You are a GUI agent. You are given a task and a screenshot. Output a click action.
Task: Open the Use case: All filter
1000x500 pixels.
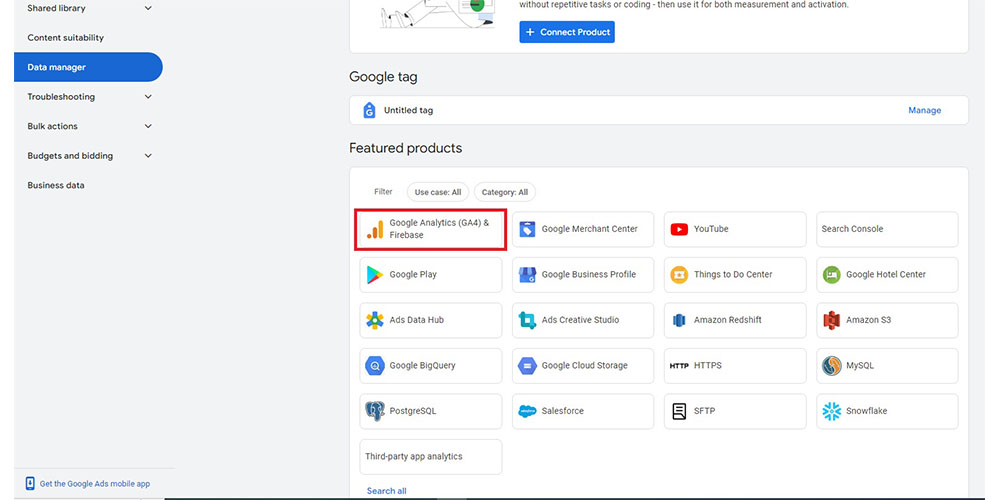pos(438,192)
